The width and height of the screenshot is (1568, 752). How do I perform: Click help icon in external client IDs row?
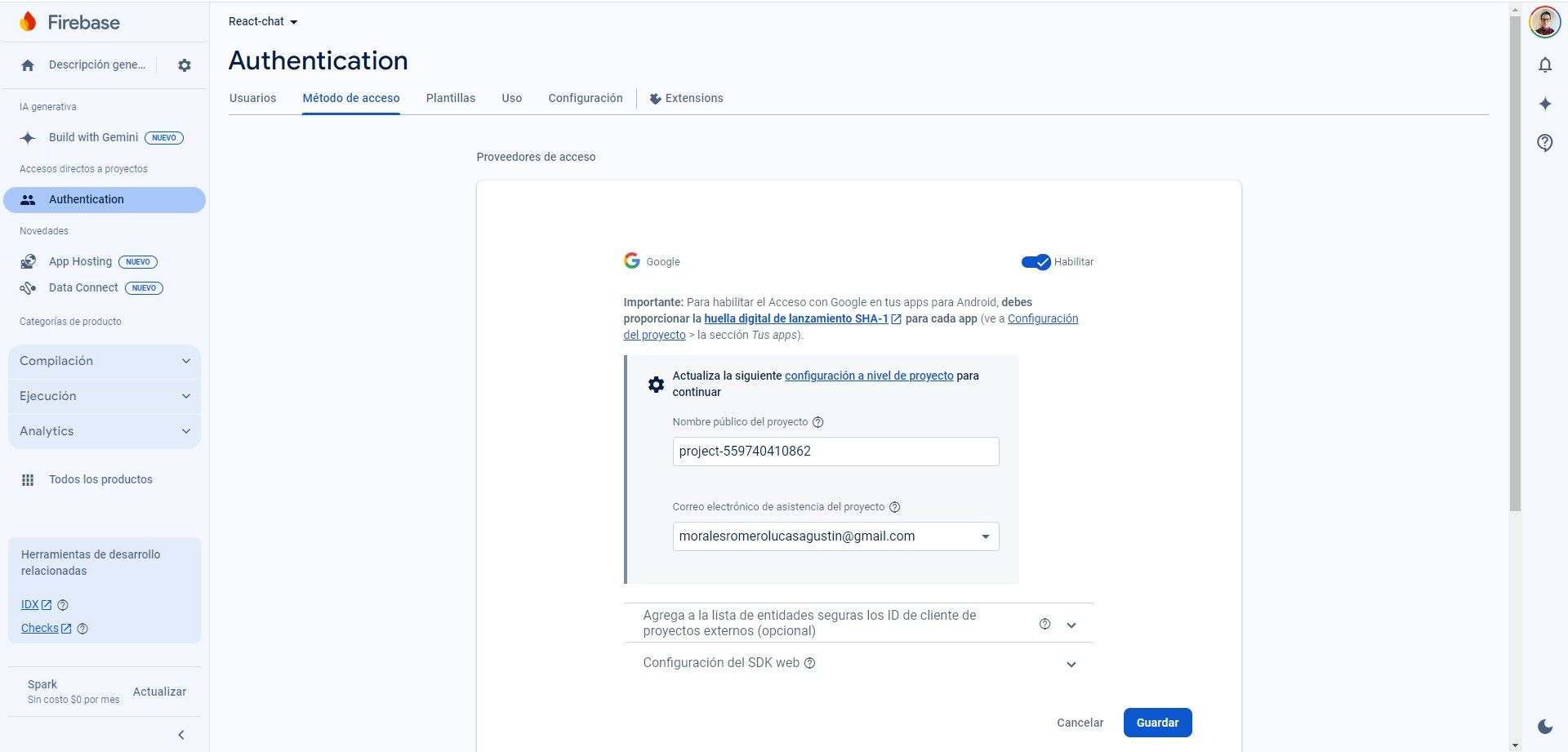(1045, 624)
